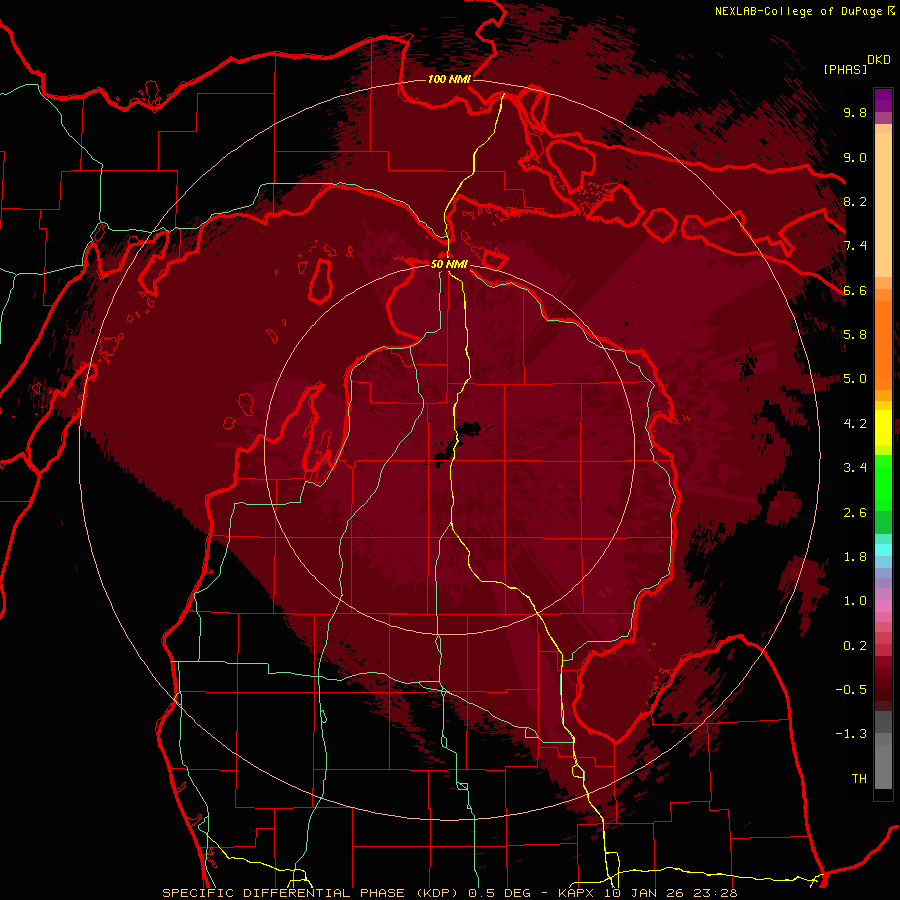Click the NEXLAB-College of DuPage header text

point(798,11)
